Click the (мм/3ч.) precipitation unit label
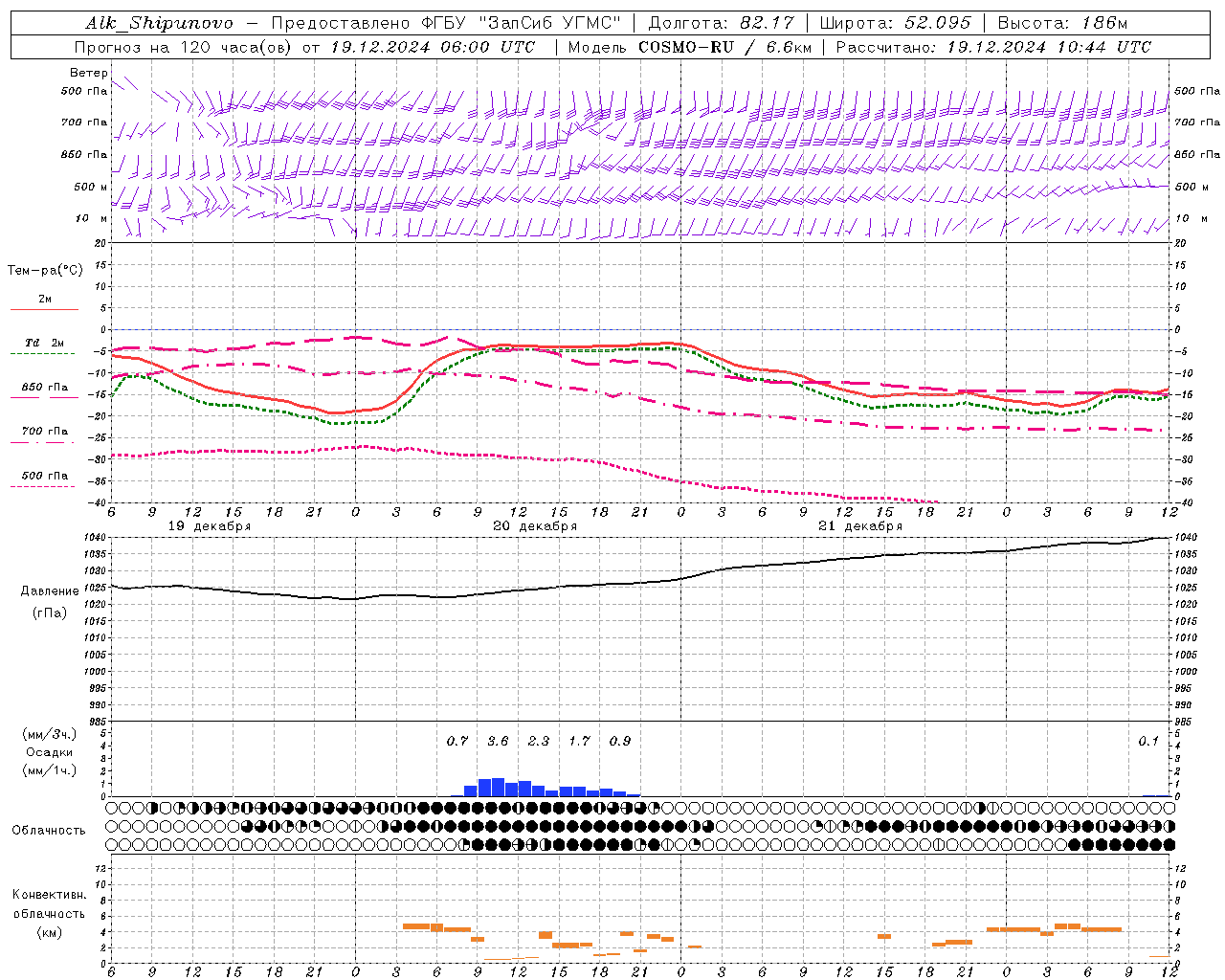1225x980 pixels. 50,734
